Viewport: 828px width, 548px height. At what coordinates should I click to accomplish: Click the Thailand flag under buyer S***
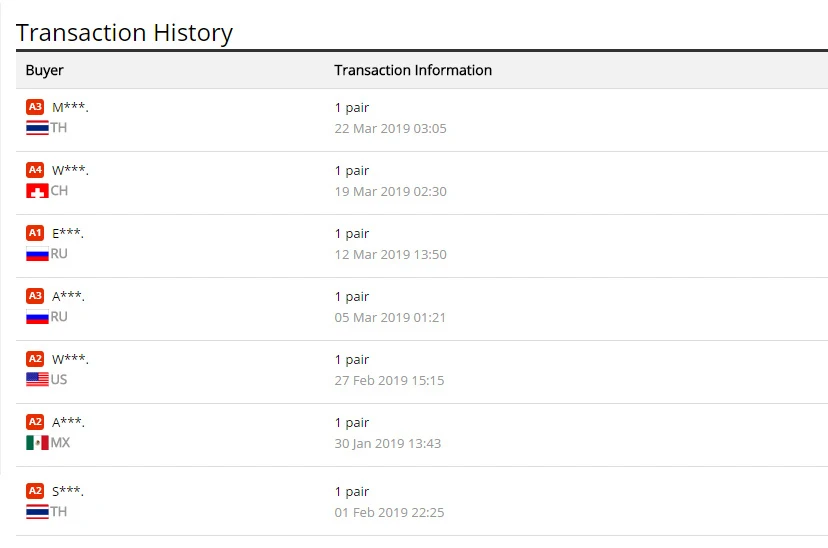point(37,512)
